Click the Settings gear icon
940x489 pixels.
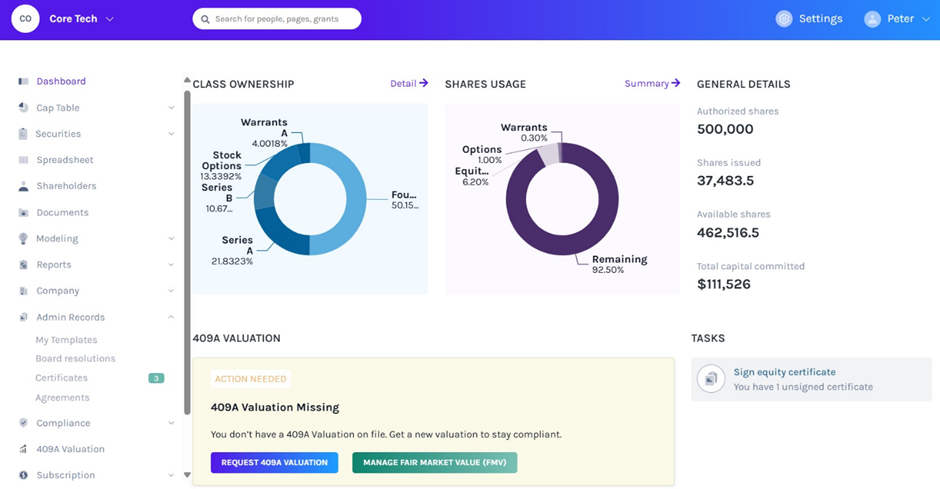tap(784, 19)
